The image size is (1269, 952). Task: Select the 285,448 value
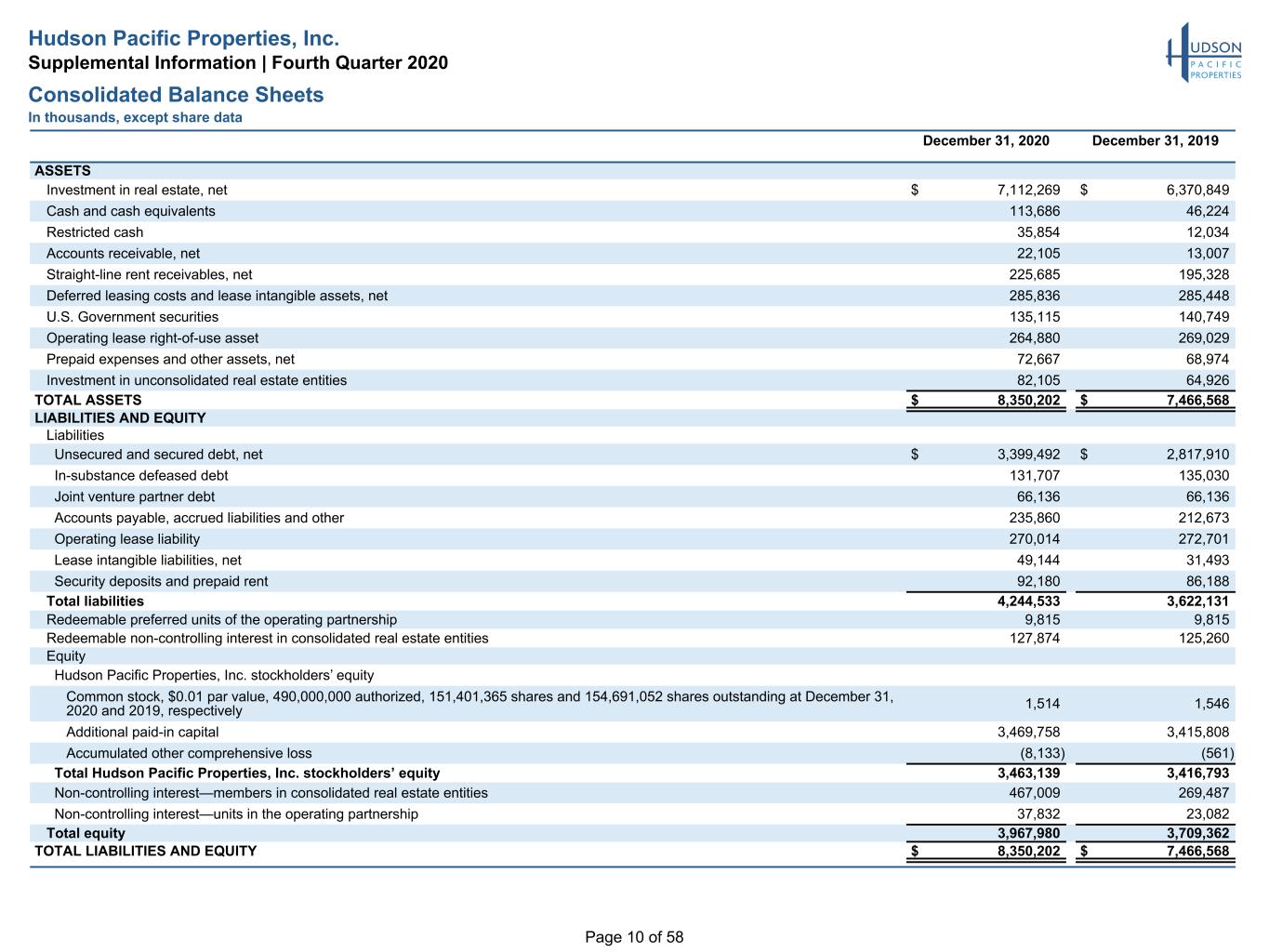(x=1203, y=296)
